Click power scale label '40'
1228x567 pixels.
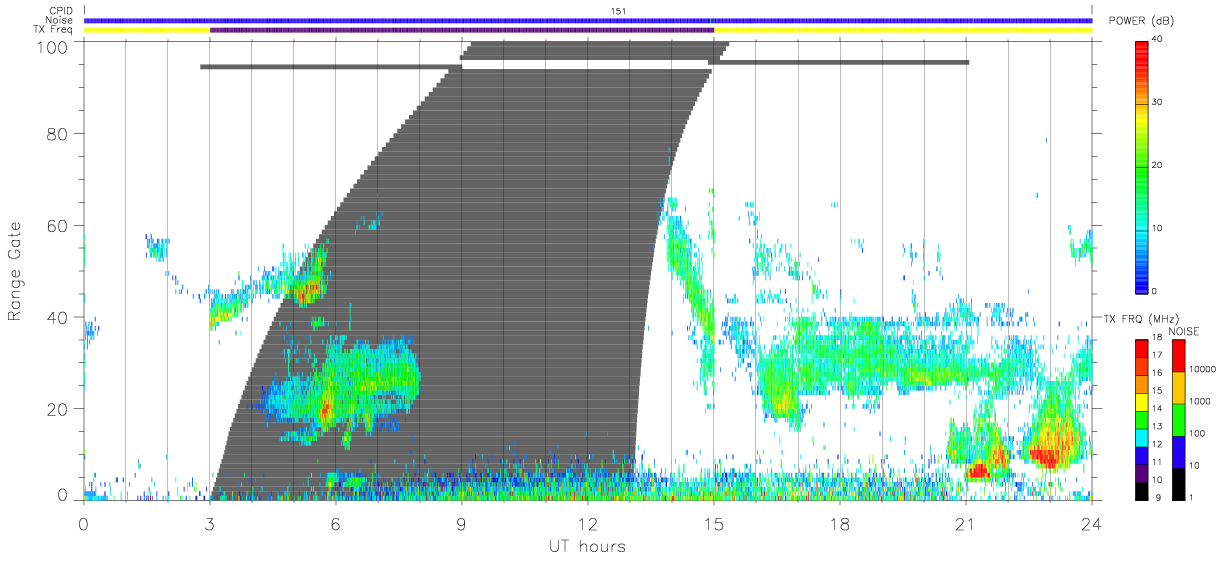(x=1158, y=40)
